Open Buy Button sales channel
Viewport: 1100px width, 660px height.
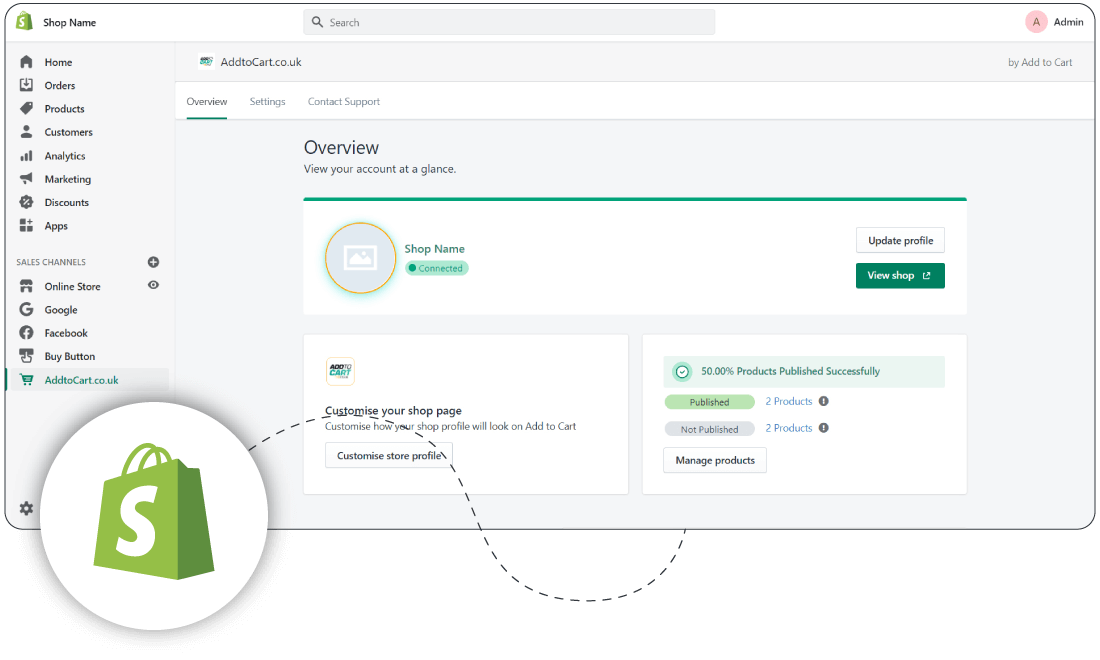pyautogui.click(x=69, y=356)
